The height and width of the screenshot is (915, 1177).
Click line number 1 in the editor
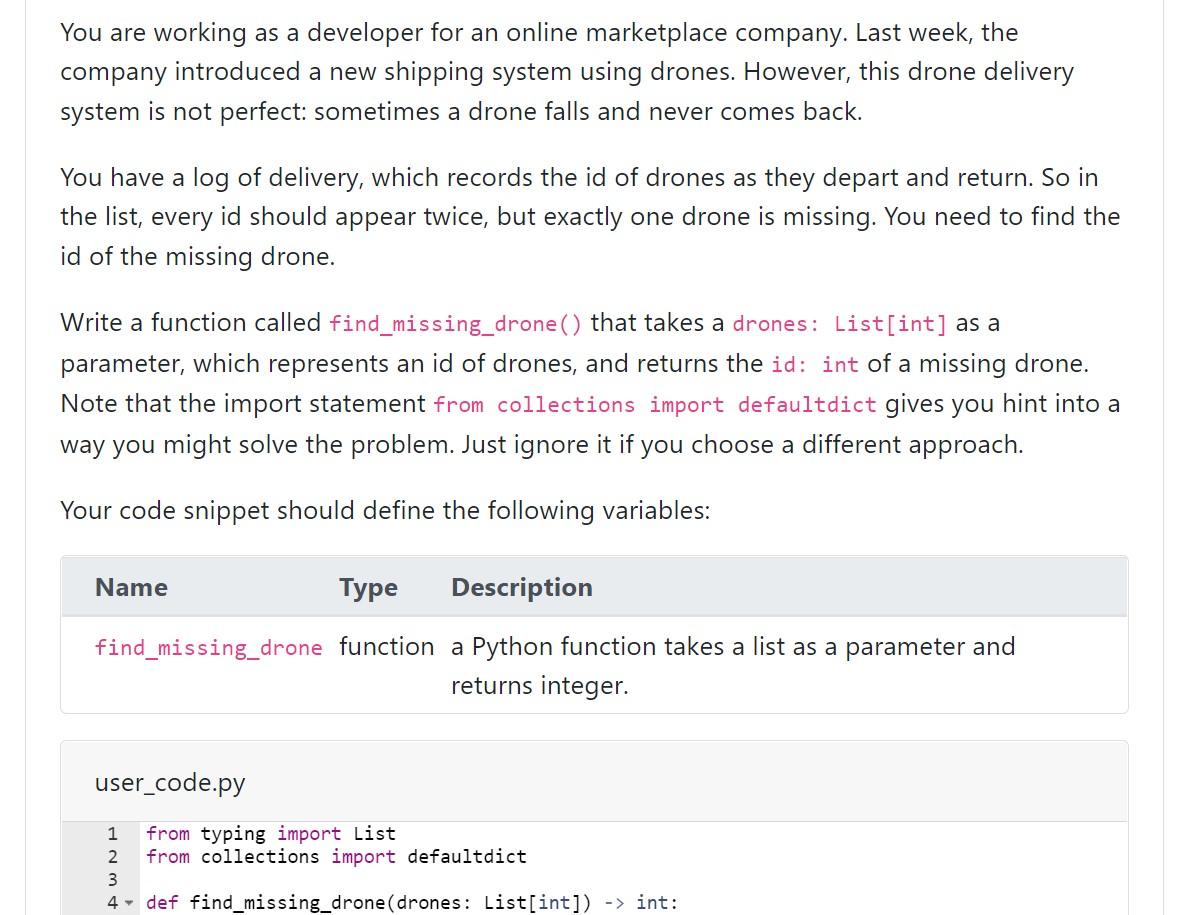pos(112,833)
